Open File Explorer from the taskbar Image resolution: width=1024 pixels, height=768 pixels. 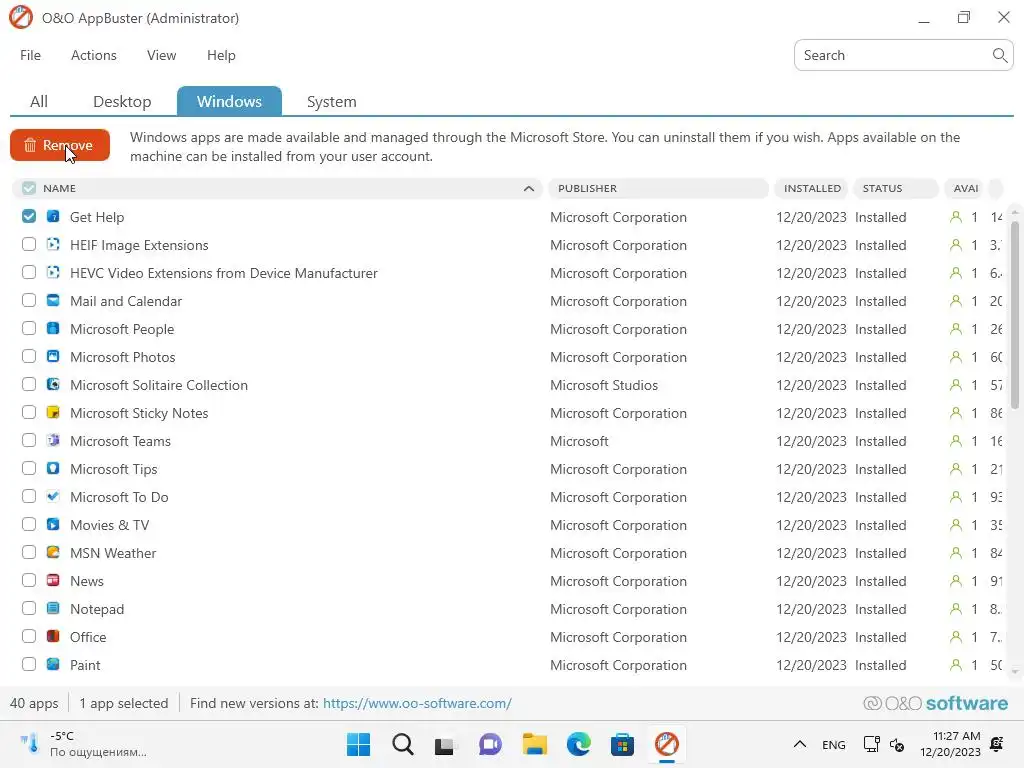coord(534,744)
